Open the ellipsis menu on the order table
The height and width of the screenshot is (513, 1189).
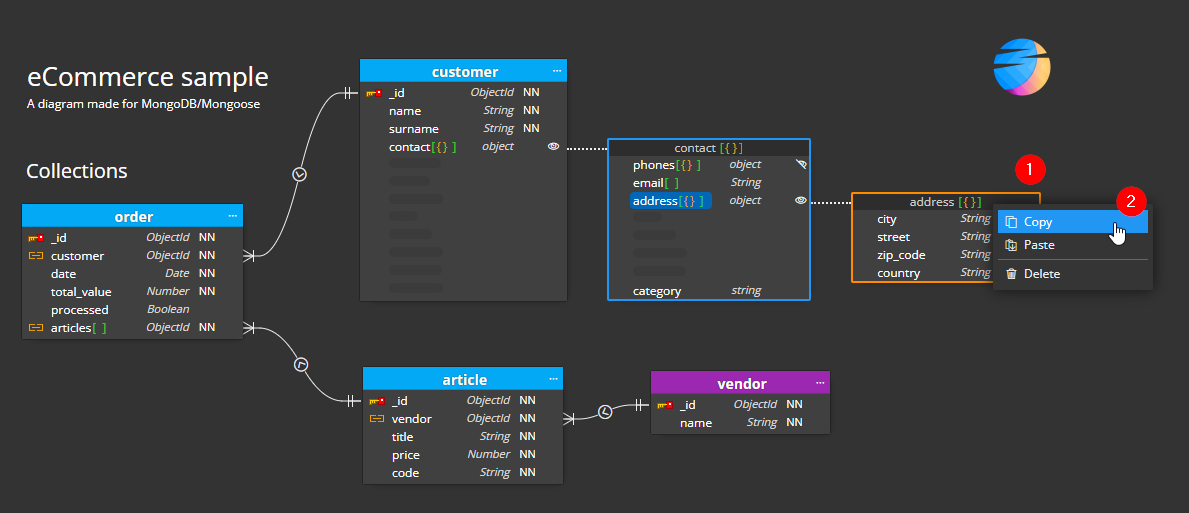233,216
